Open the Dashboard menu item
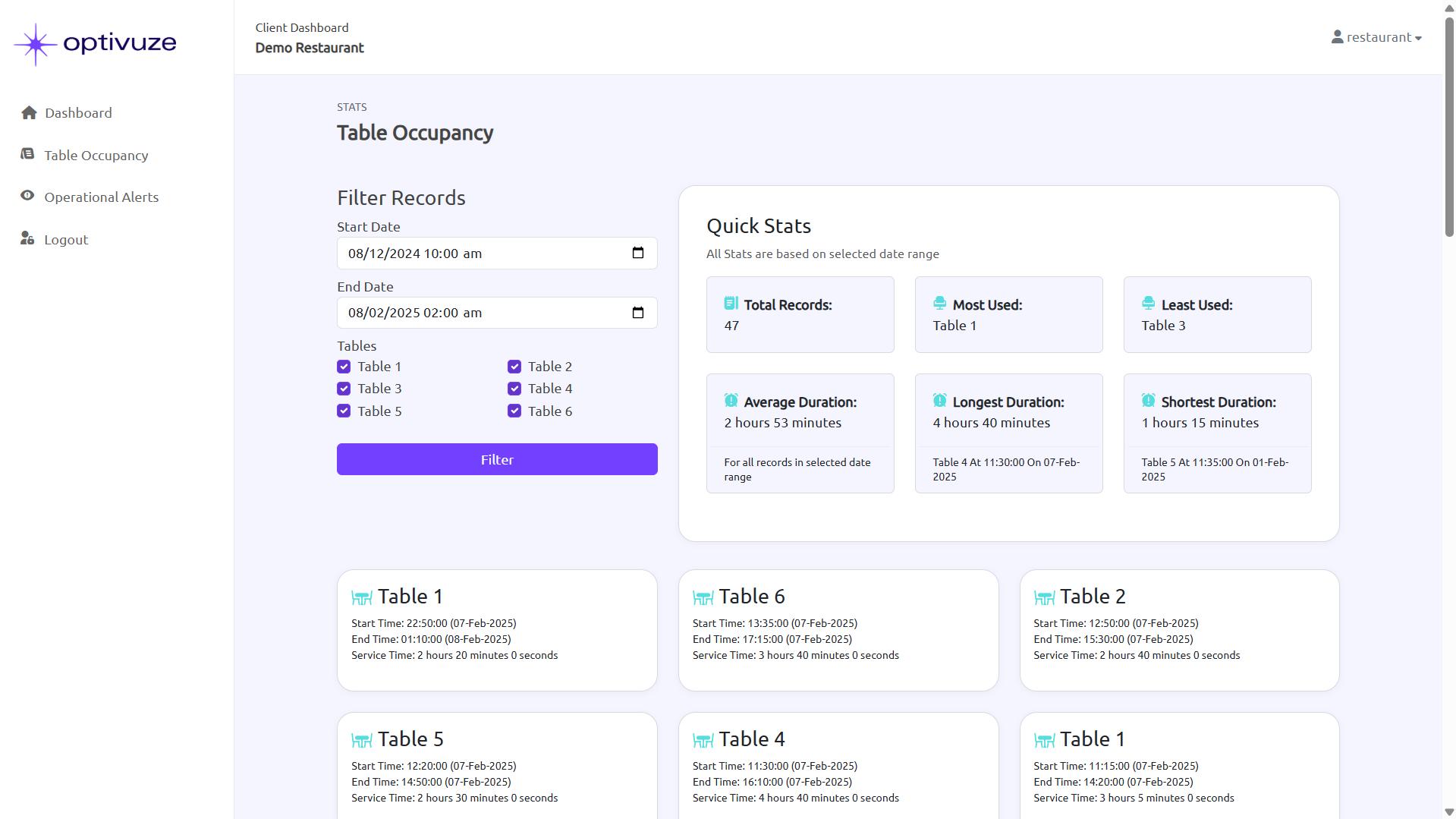 click(x=78, y=113)
